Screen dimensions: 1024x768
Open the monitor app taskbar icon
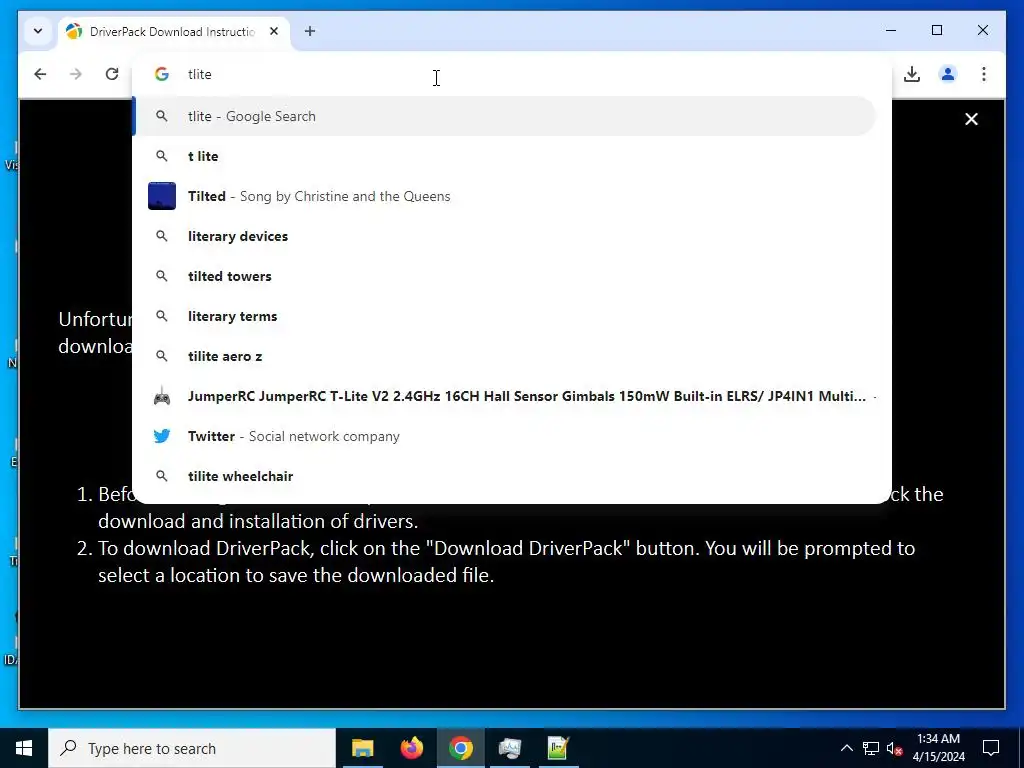(509, 748)
